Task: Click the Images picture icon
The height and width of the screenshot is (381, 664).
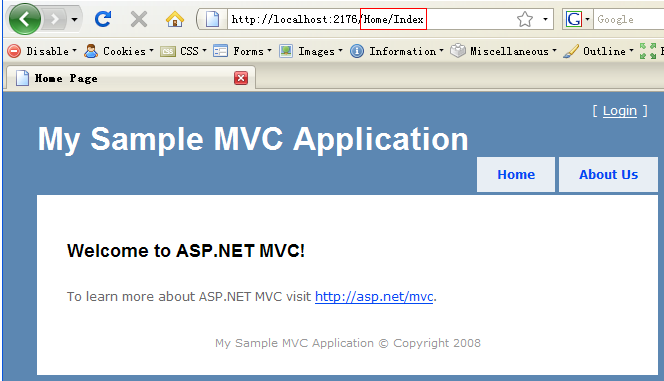Action: 286,51
